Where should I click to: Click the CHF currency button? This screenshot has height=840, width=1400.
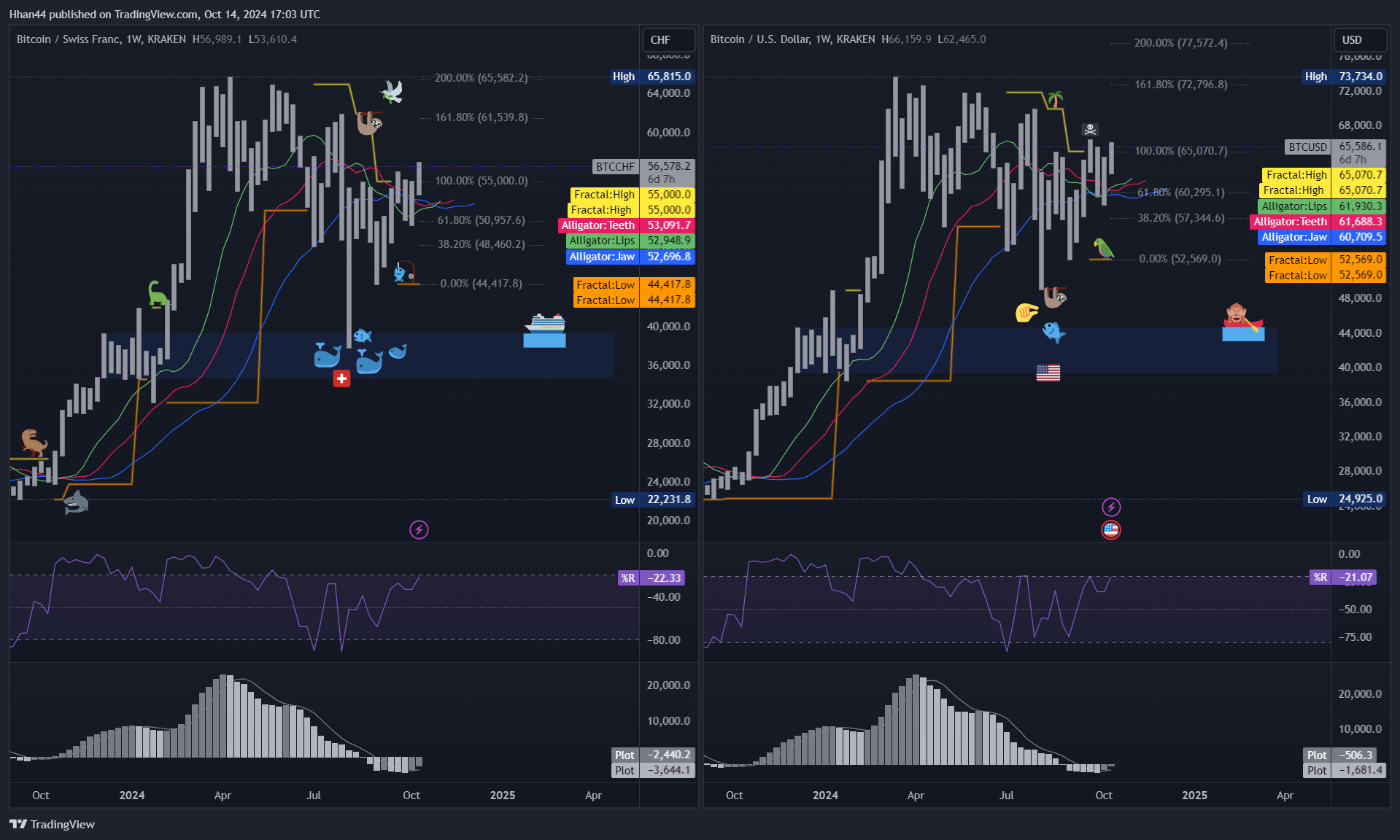click(x=668, y=40)
